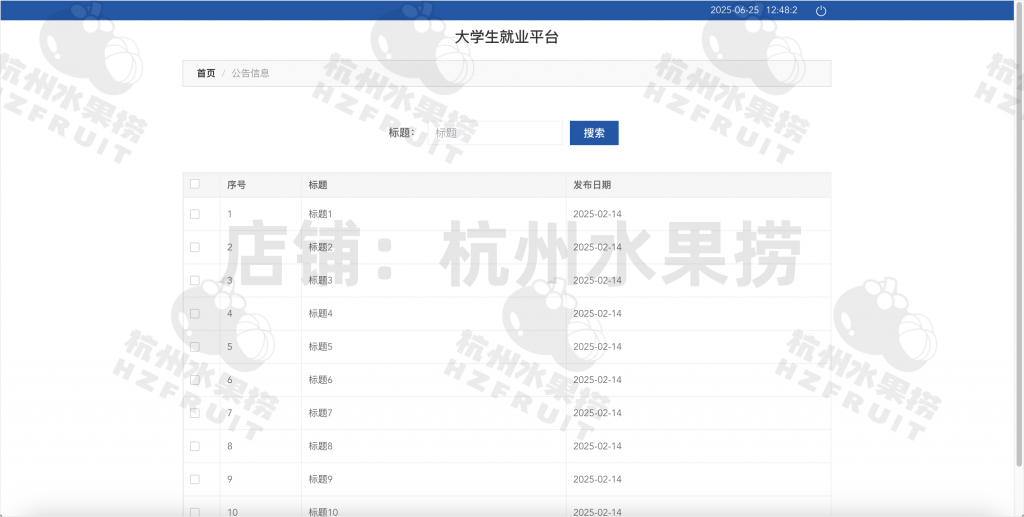Check the checkbox for row 标题3
Image resolution: width=1024 pixels, height=517 pixels.
pyautogui.click(x=195, y=280)
